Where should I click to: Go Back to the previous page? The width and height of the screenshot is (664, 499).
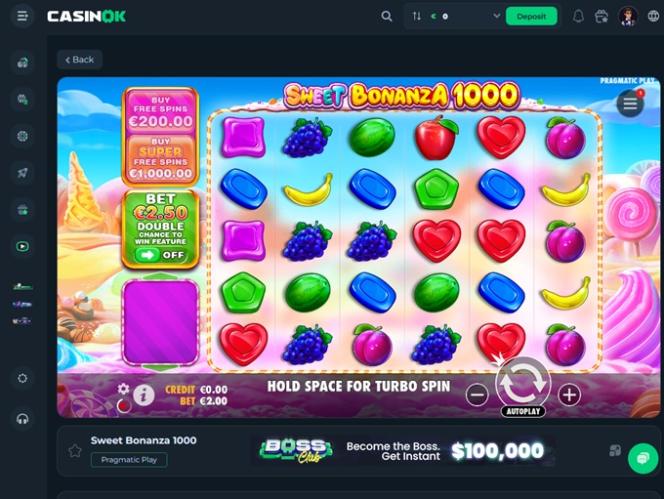(80, 60)
